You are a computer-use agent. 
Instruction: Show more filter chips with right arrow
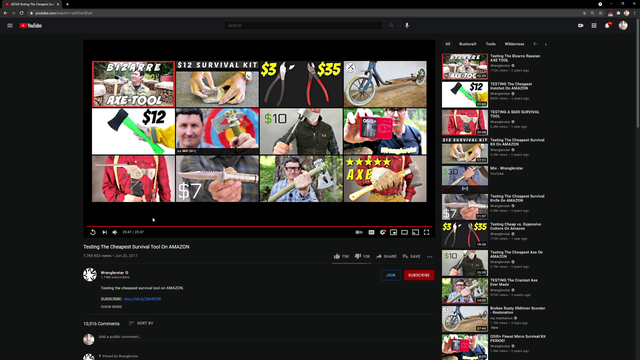click(x=546, y=44)
